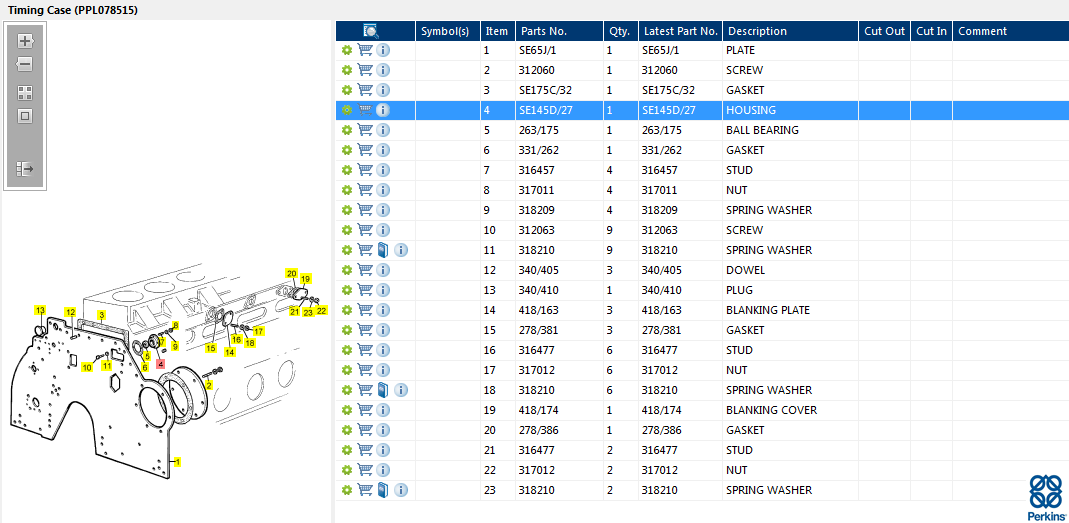Click the Cut In column header

click(x=931, y=31)
